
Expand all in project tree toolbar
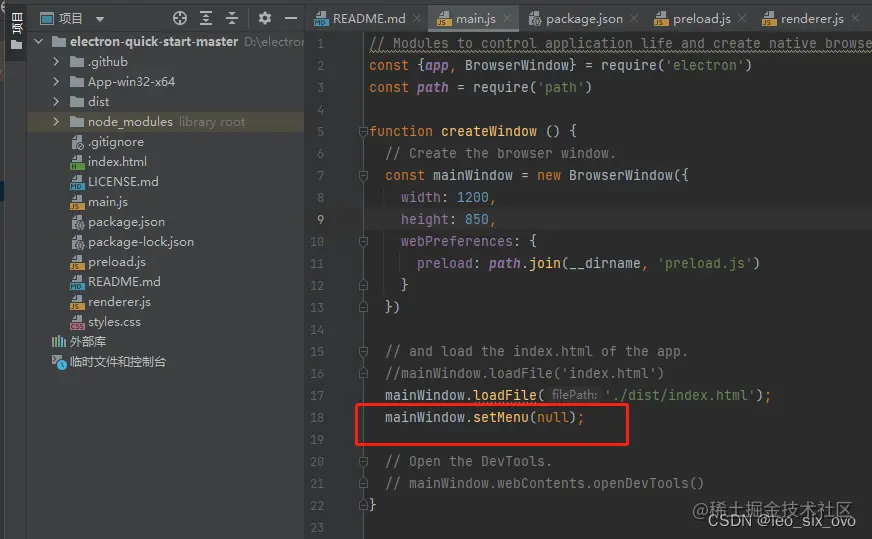coord(206,18)
